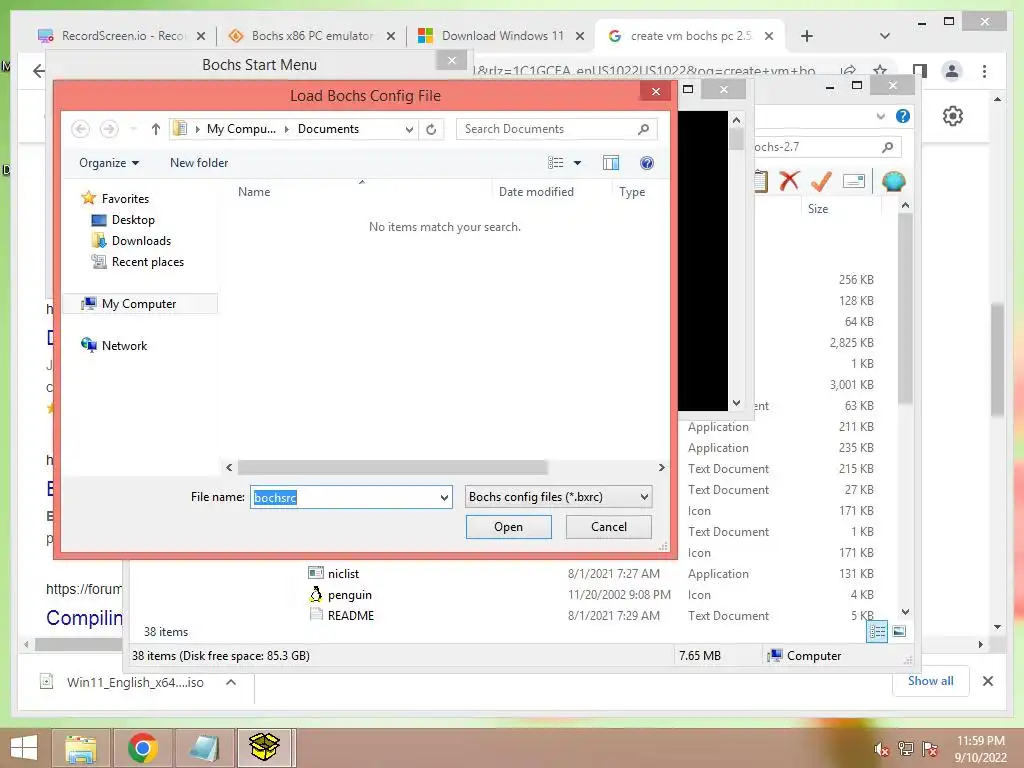
Task: Open Win11_English_x64 download options chevron
Action: coord(231,682)
